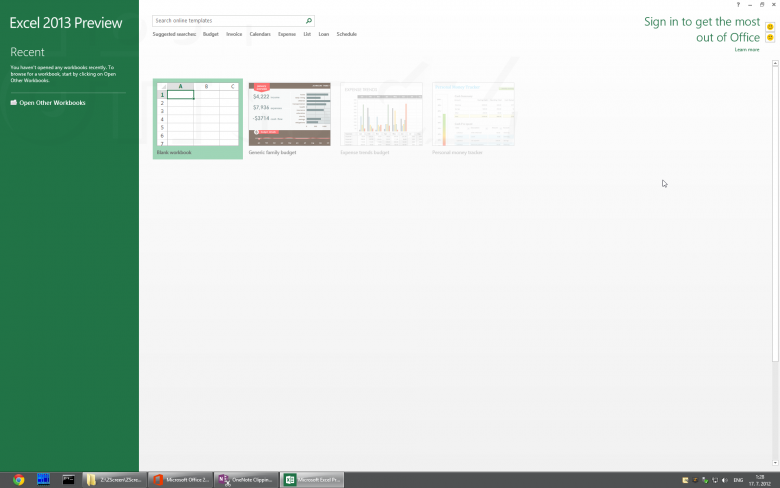Send a smile with happy face icon

tap(770, 26)
